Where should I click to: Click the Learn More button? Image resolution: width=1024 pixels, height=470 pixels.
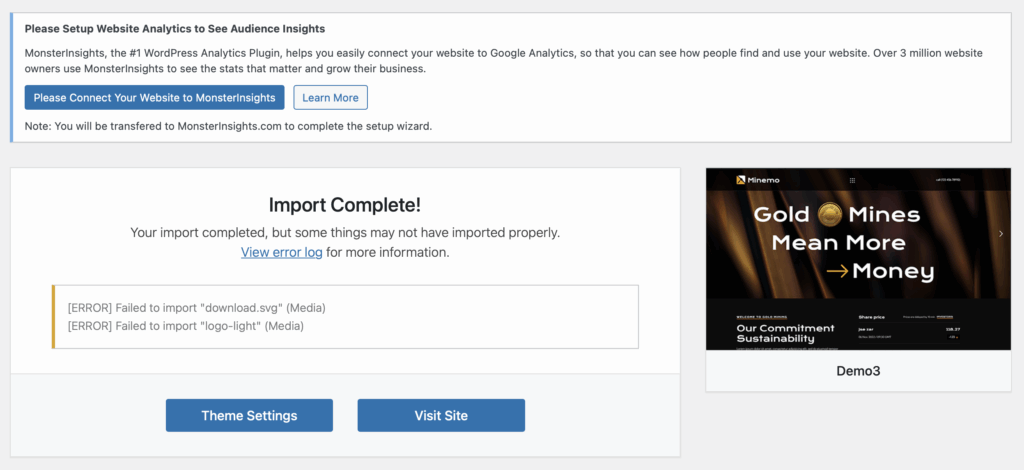click(330, 97)
